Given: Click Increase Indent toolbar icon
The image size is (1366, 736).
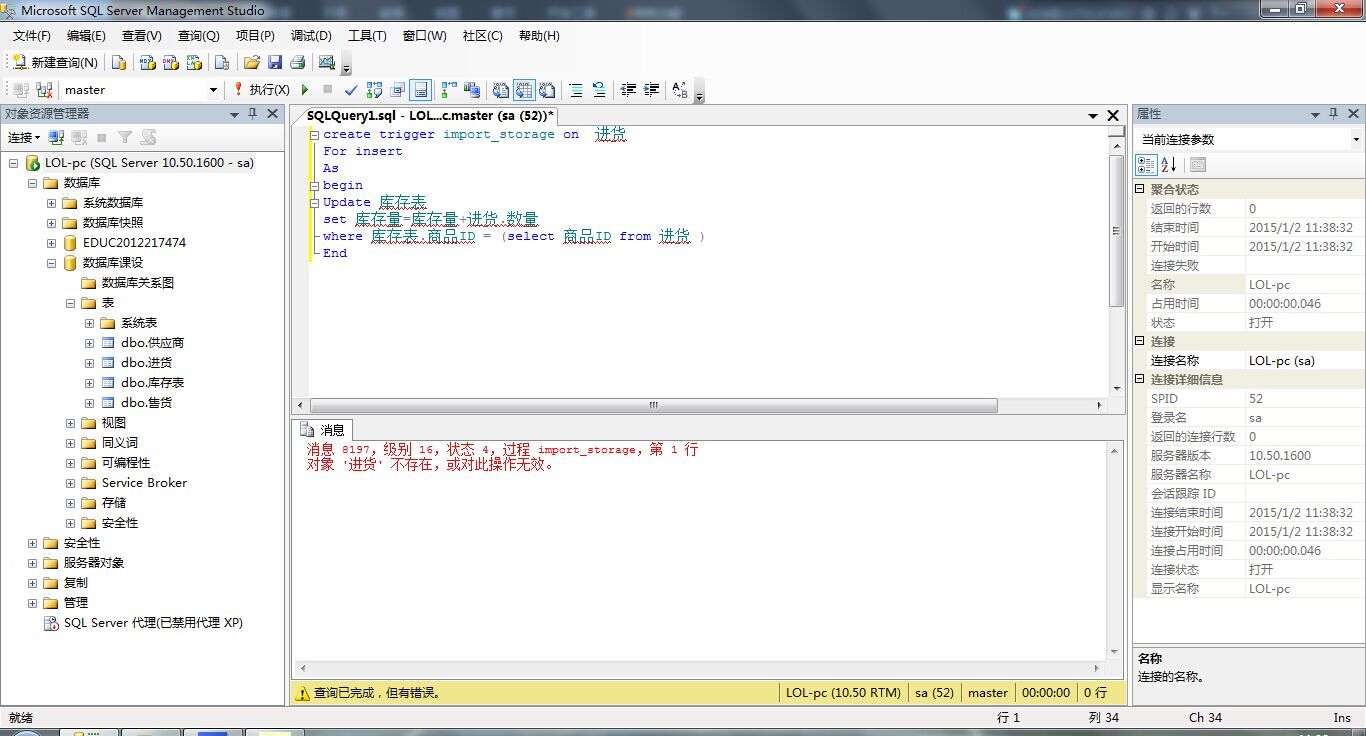Looking at the screenshot, I should point(651,90).
